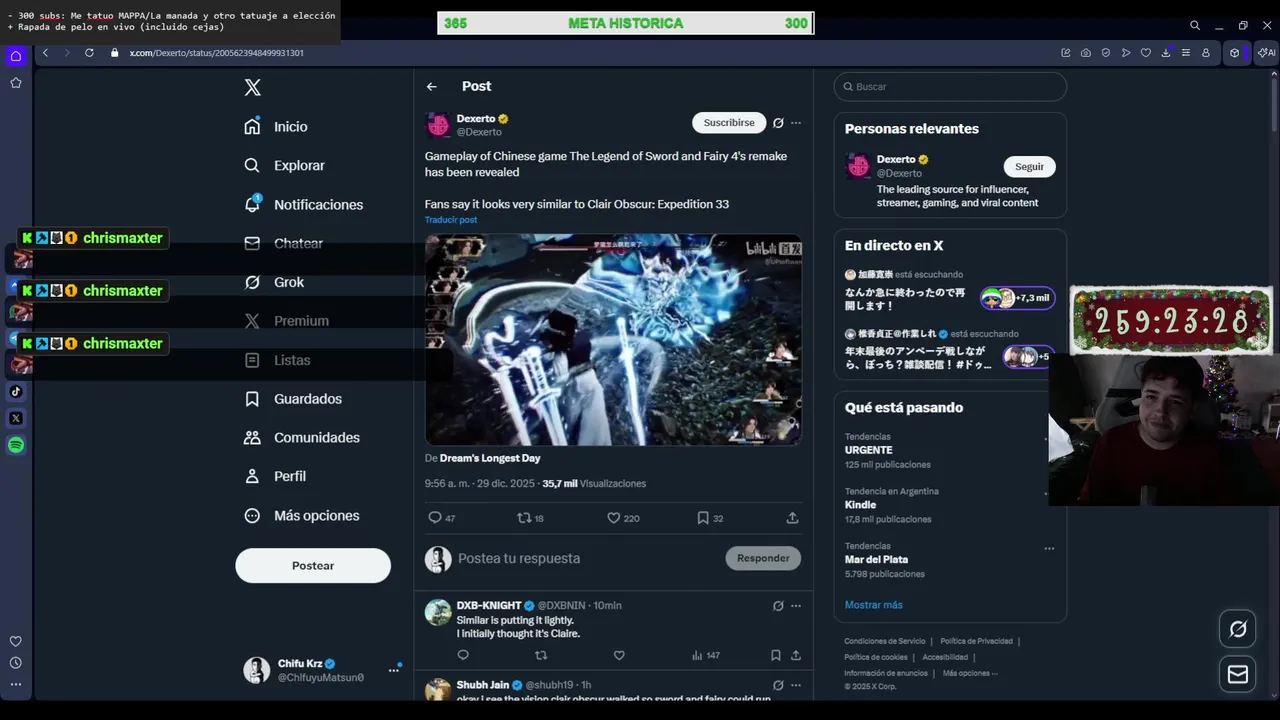
Task: Open the bookmarks star in sidebar
Action: click(x=16, y=83)
